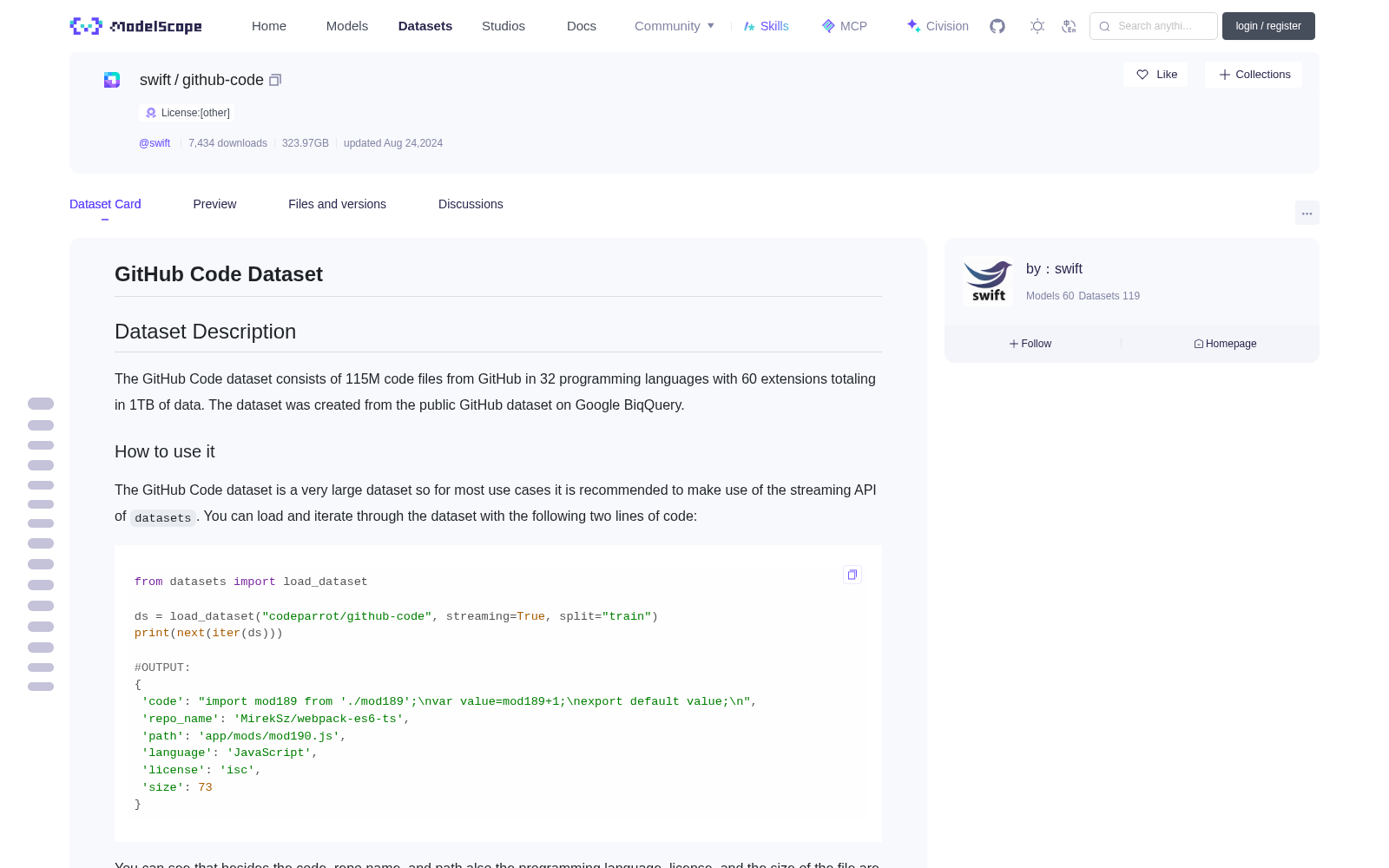This screenshot has height=868, width=1389.
Task: Click 'Models 60' count
Action: tap(1050, 296)
